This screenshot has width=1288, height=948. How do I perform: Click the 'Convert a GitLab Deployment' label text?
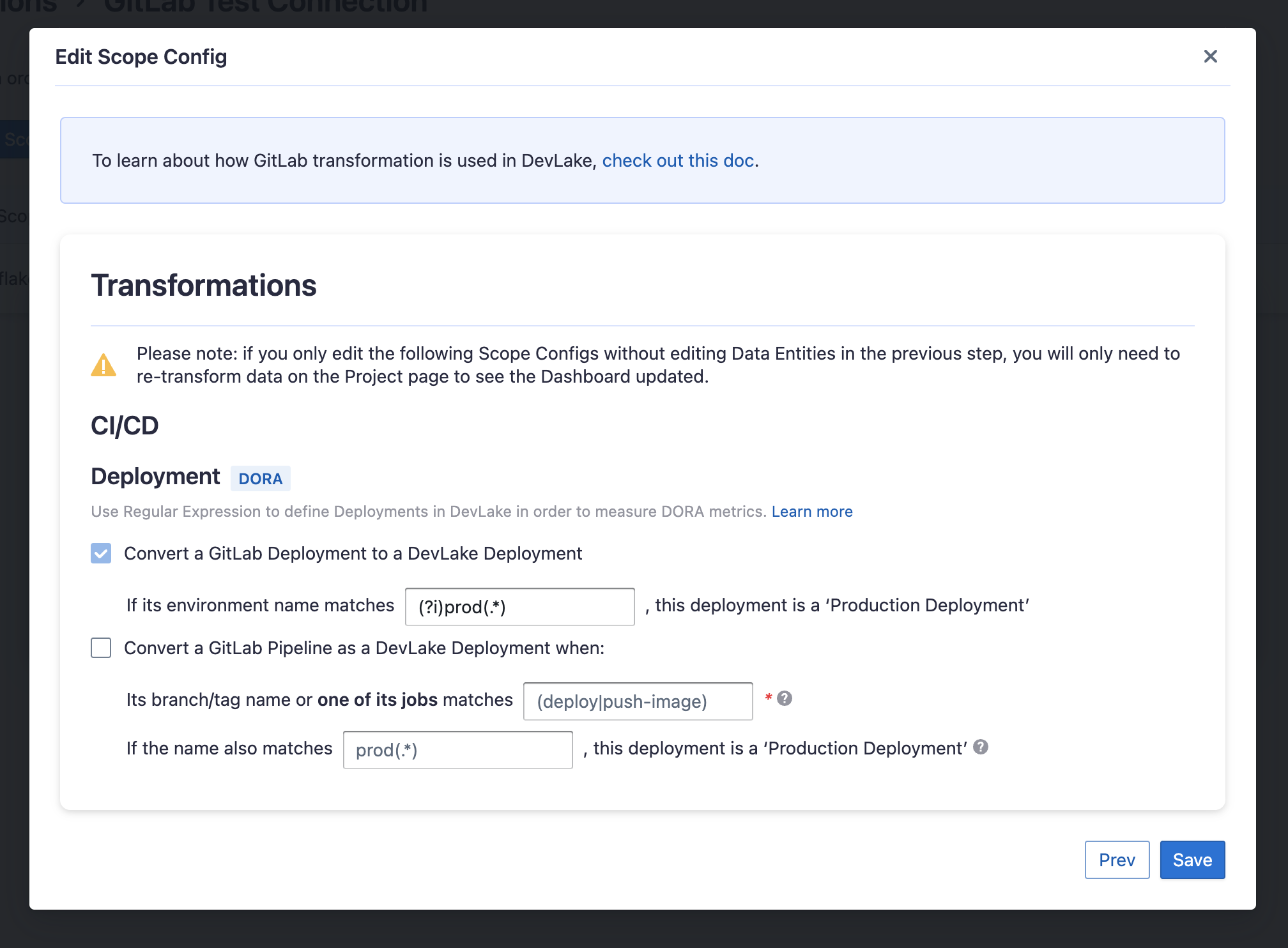(x=353, y=553)
